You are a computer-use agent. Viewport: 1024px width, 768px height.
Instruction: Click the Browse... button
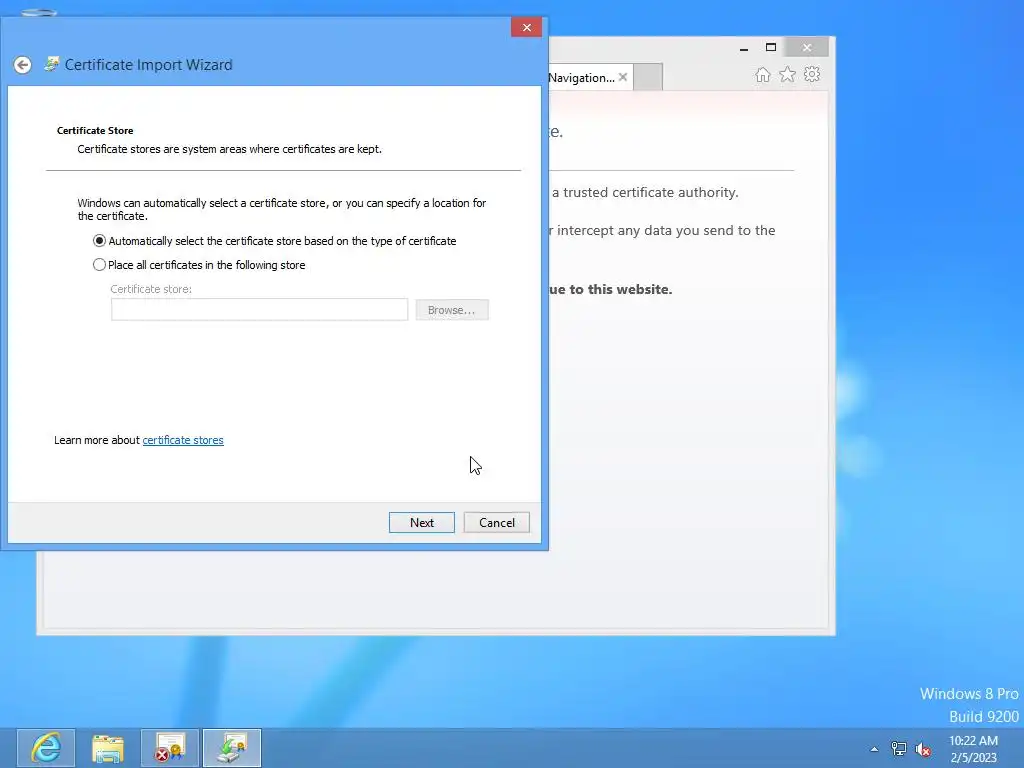452,310
